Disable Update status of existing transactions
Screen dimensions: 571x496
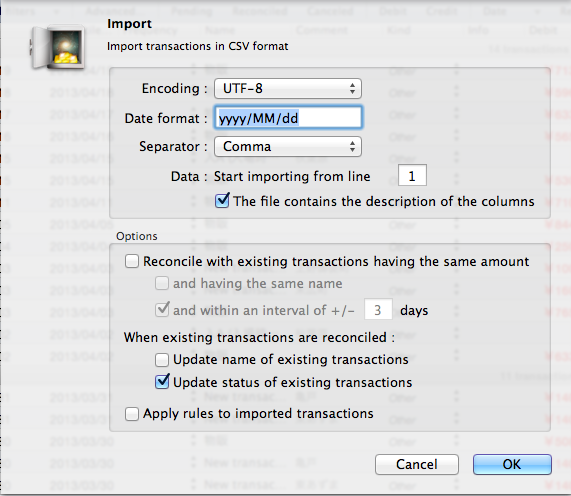tap(162, 382)
